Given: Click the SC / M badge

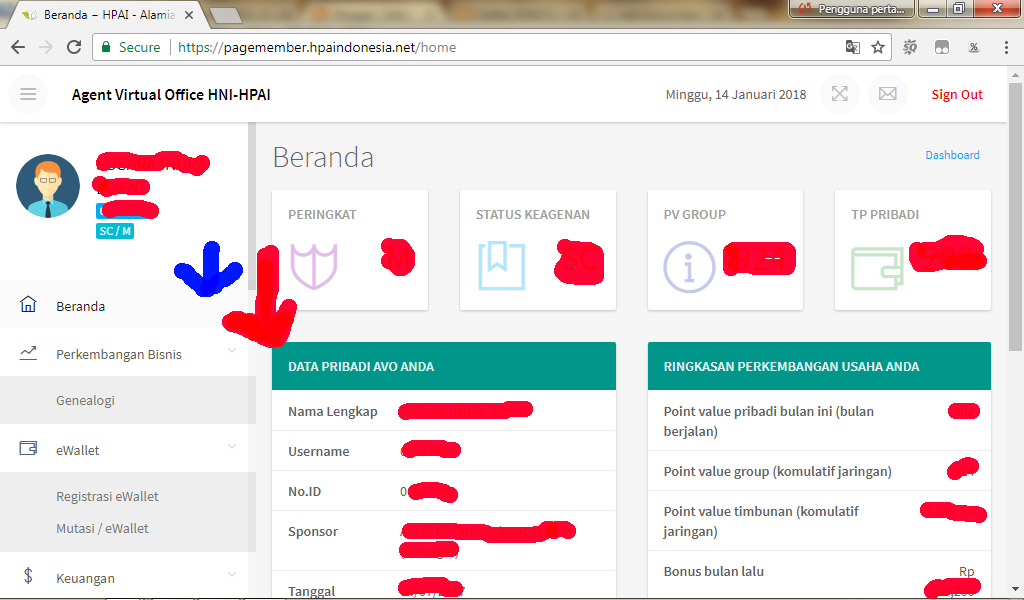Looking at the screenshot, I should pos(115,230).
